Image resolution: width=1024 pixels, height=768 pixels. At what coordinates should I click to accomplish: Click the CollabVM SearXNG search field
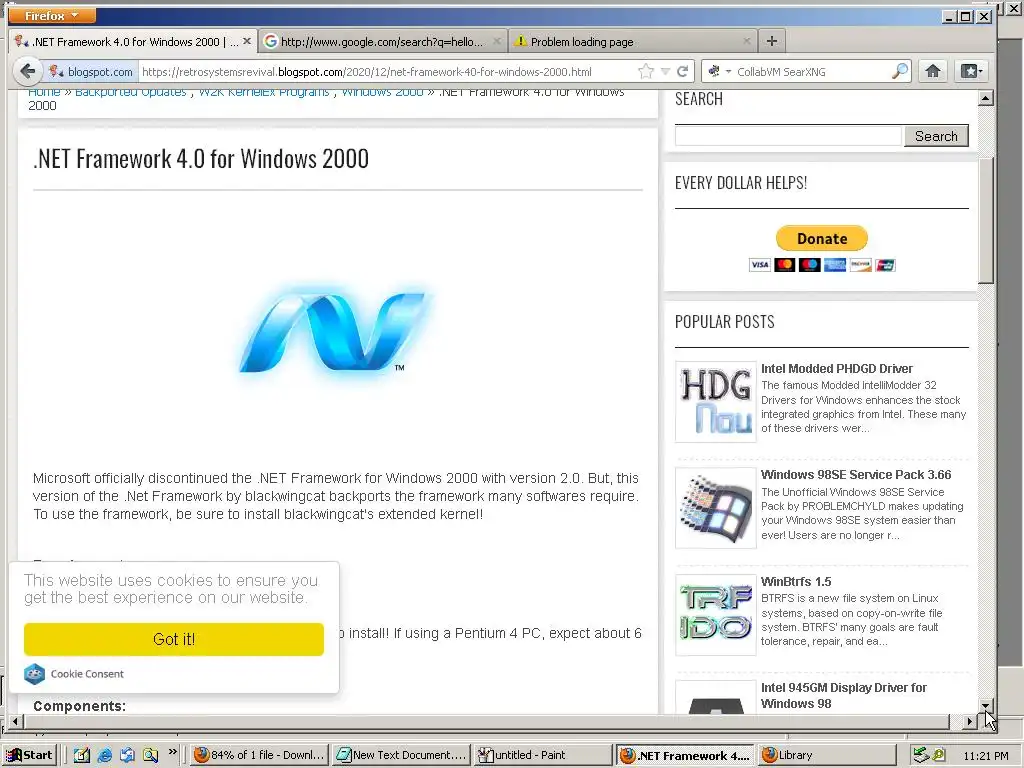click(x=812, y=72)
